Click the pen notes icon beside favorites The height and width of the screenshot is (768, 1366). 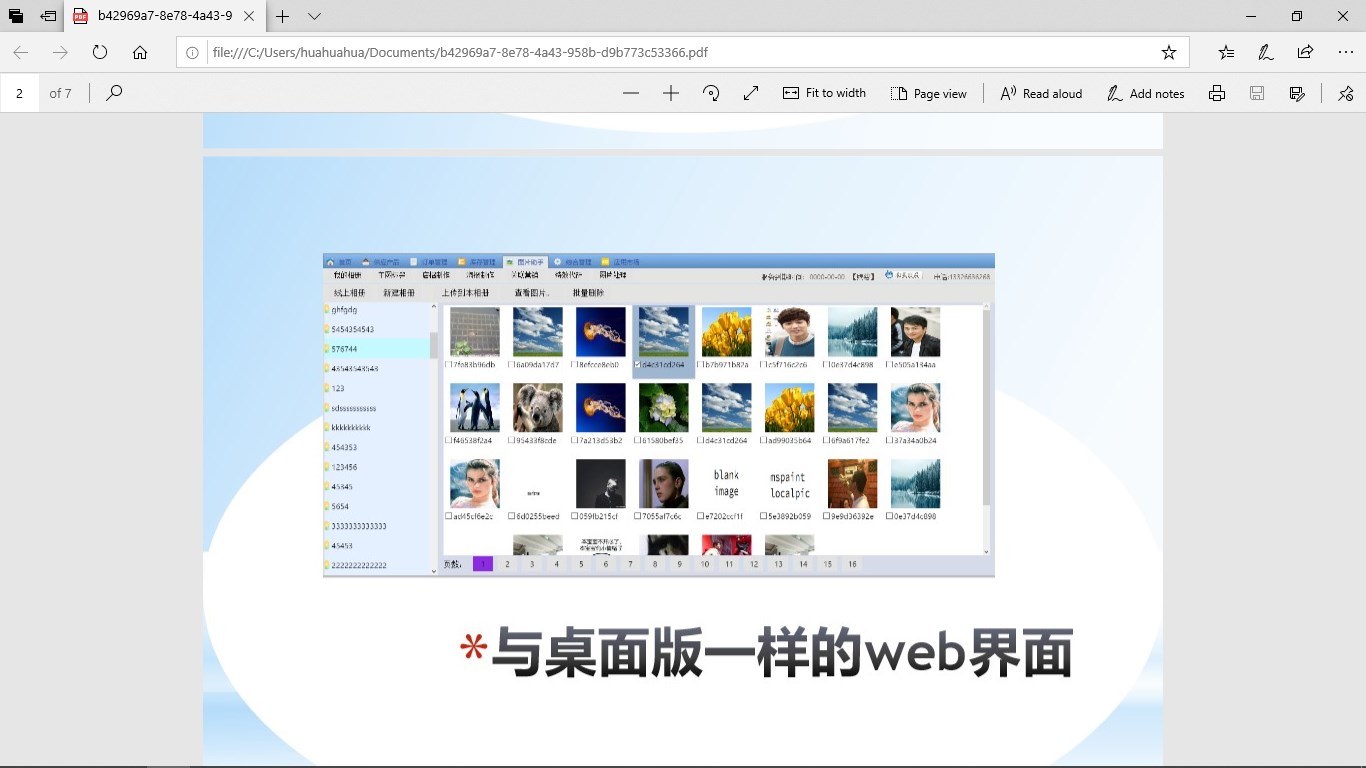[x=1265, y=52]
